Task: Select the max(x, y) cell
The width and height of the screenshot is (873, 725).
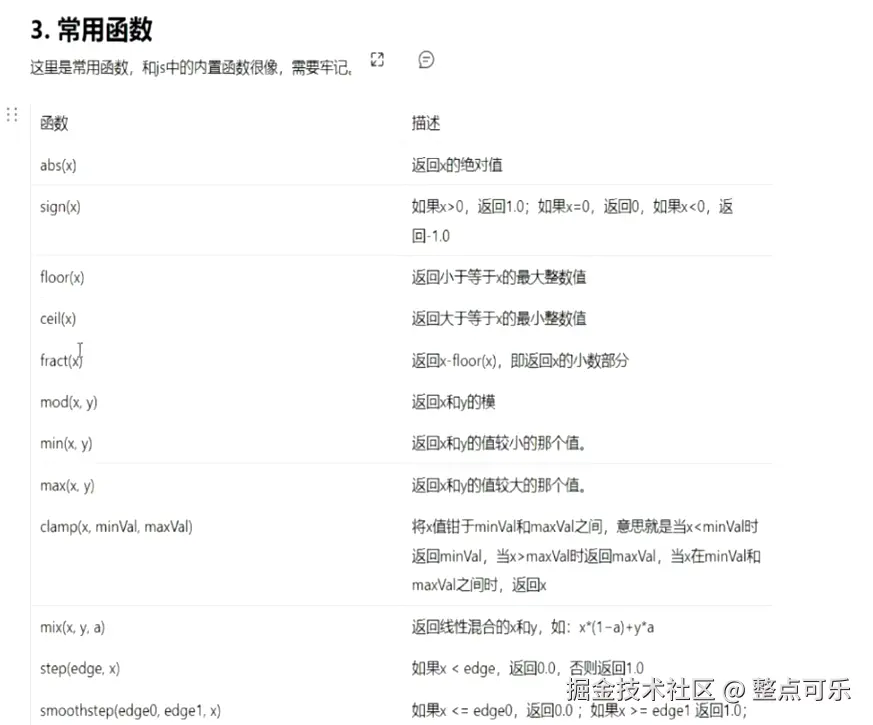Action: click(x=67, y=486)
